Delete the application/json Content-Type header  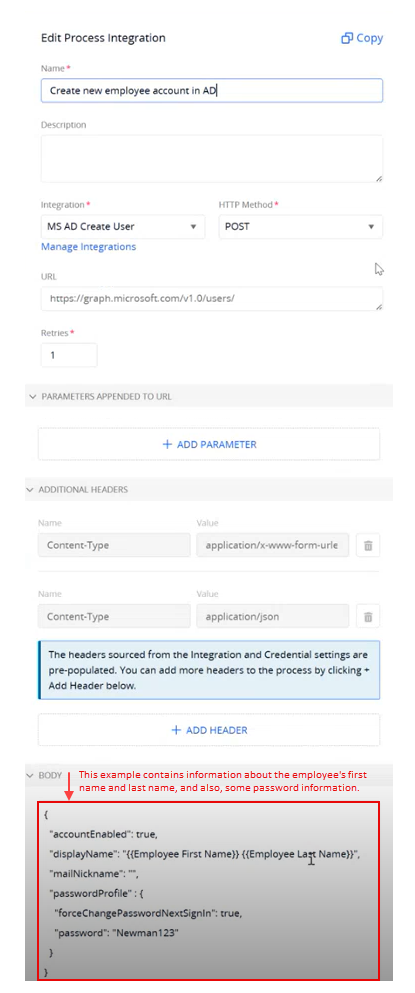368,616
